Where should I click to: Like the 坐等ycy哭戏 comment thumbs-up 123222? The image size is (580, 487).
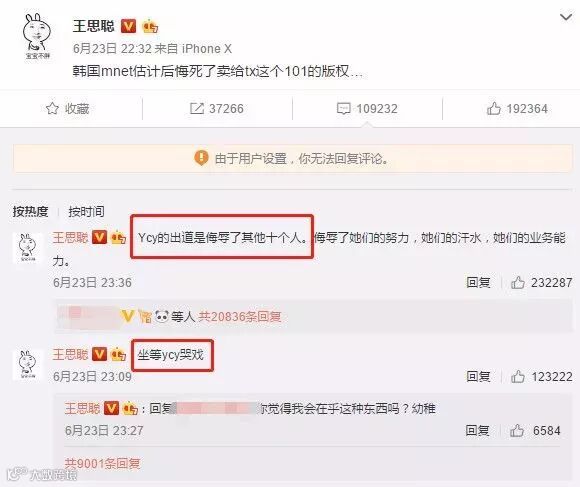point(517,377)
